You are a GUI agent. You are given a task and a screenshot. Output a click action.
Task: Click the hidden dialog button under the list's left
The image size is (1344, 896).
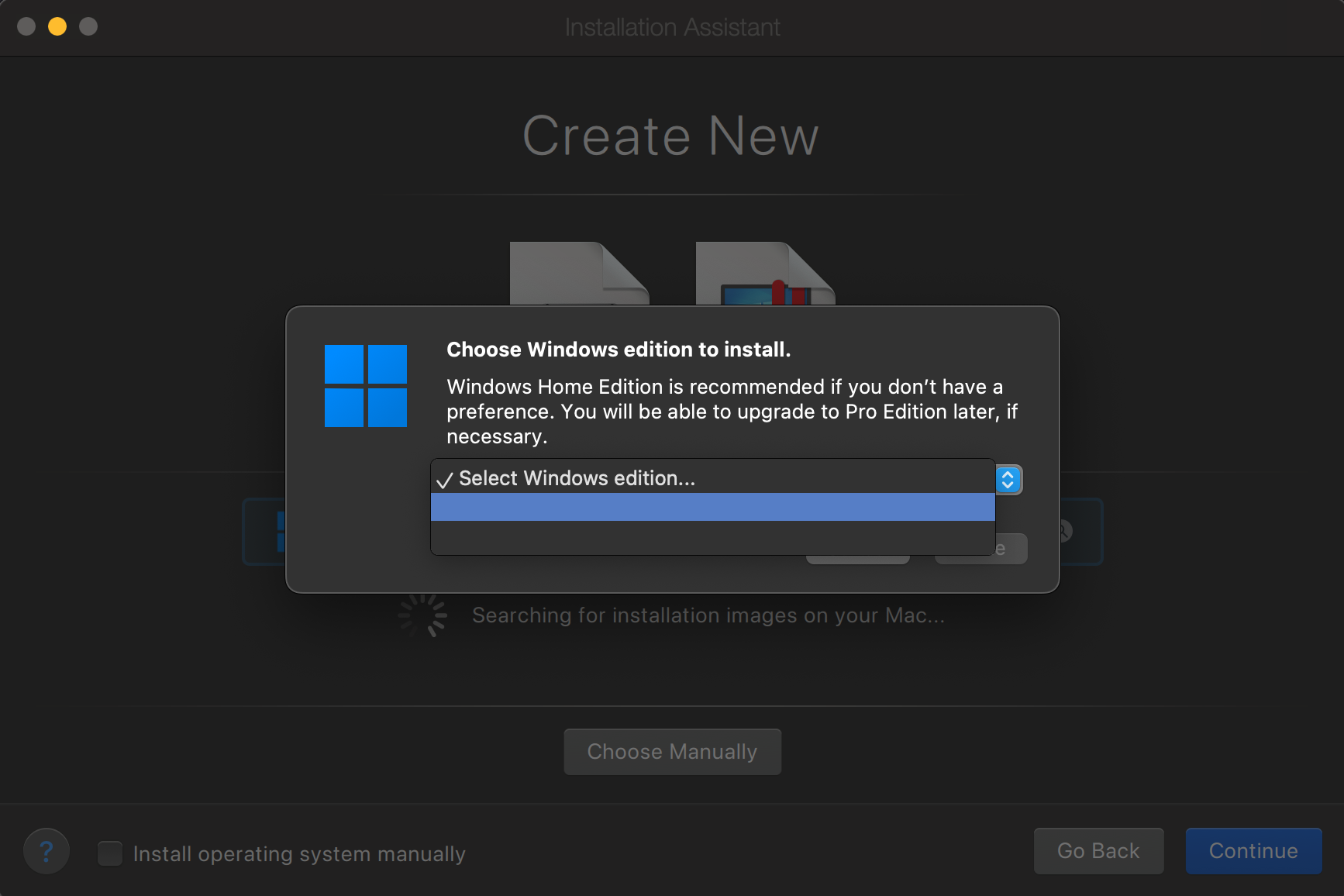857,560
